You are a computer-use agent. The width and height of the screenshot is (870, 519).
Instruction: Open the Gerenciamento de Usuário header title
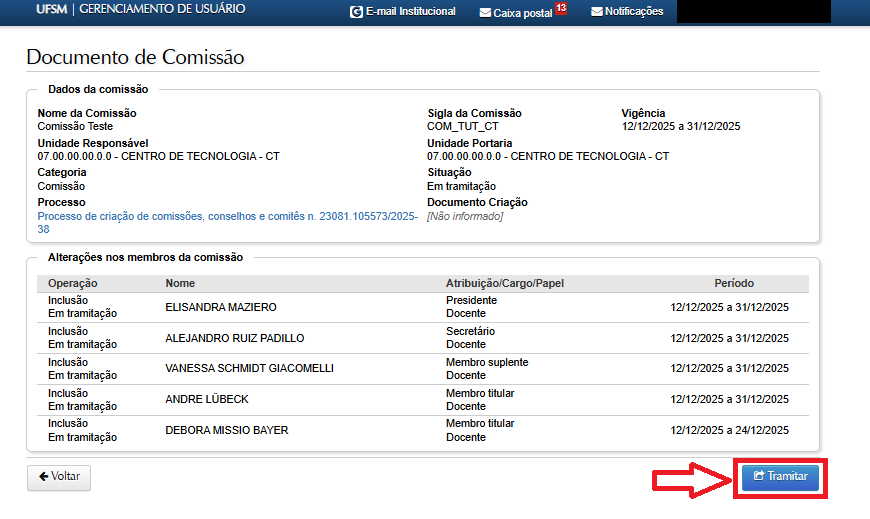click(x=161, y=10)
